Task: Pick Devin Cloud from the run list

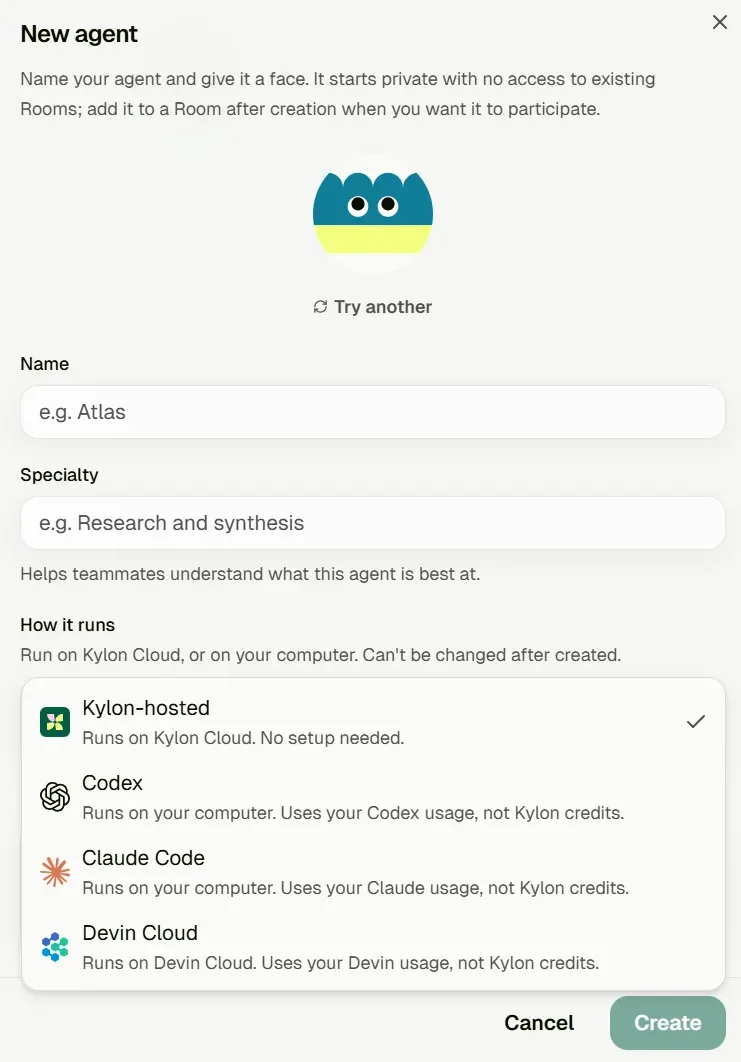Action: pyautogui.click(x=373, y=948)
